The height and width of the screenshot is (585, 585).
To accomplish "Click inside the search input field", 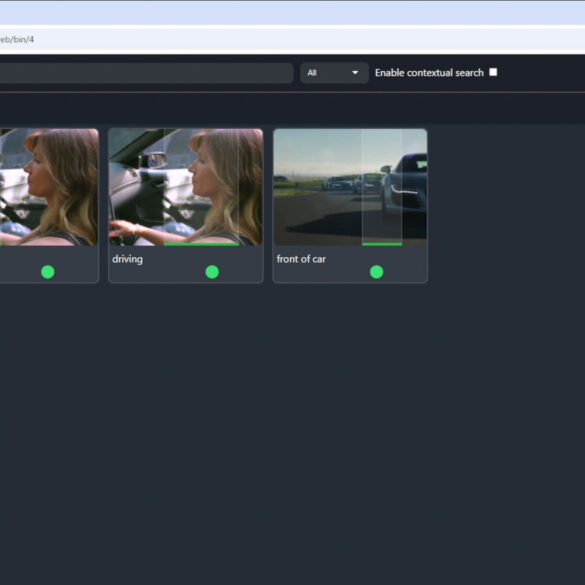I will [146, 73].
